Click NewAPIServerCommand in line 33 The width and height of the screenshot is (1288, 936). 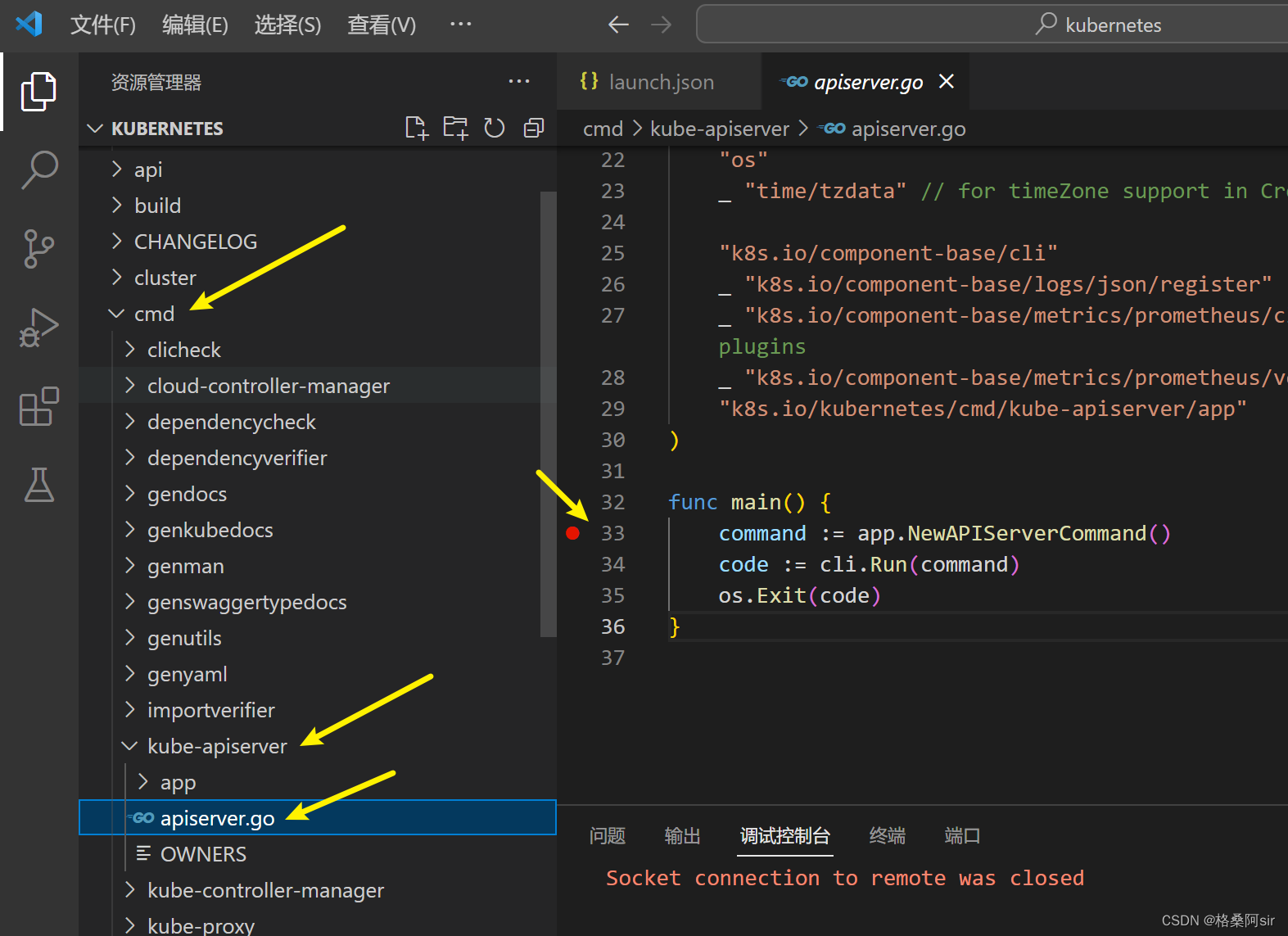(1027, 533)
